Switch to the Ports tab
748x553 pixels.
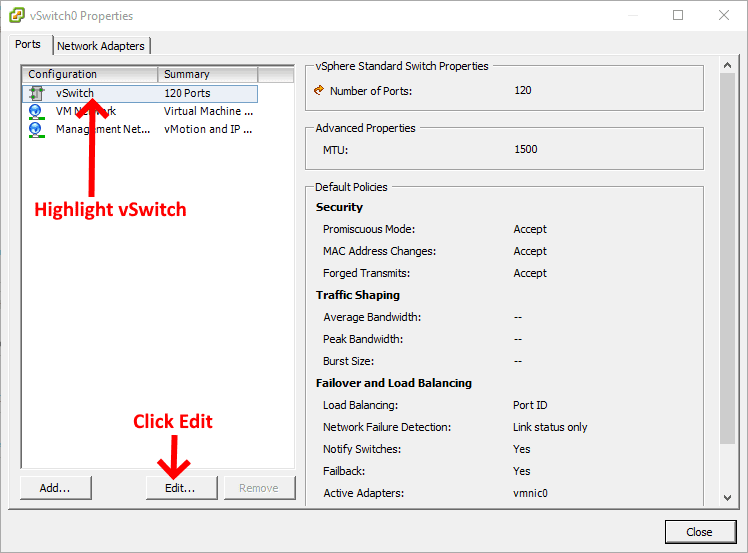point(28,44)
